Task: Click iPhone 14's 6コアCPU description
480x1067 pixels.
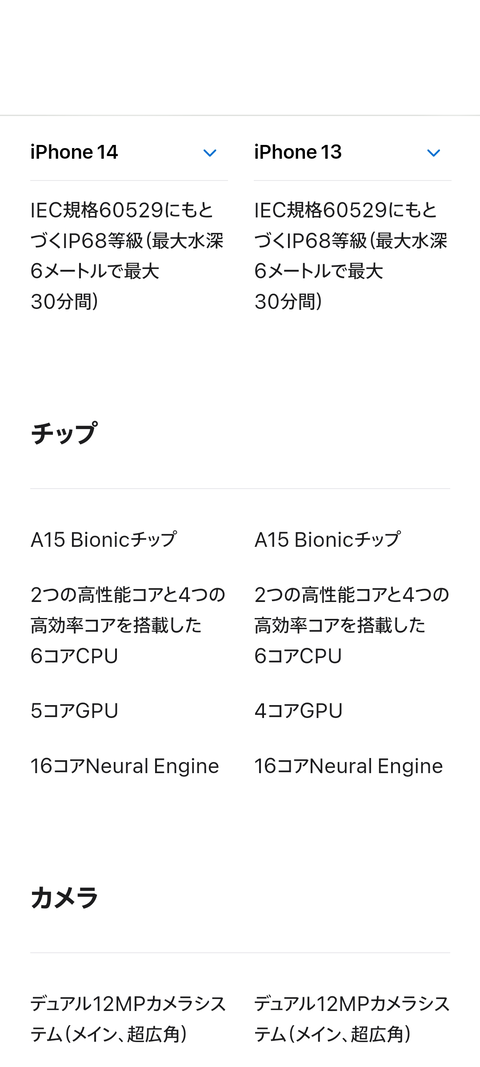Action: point(128,625)
